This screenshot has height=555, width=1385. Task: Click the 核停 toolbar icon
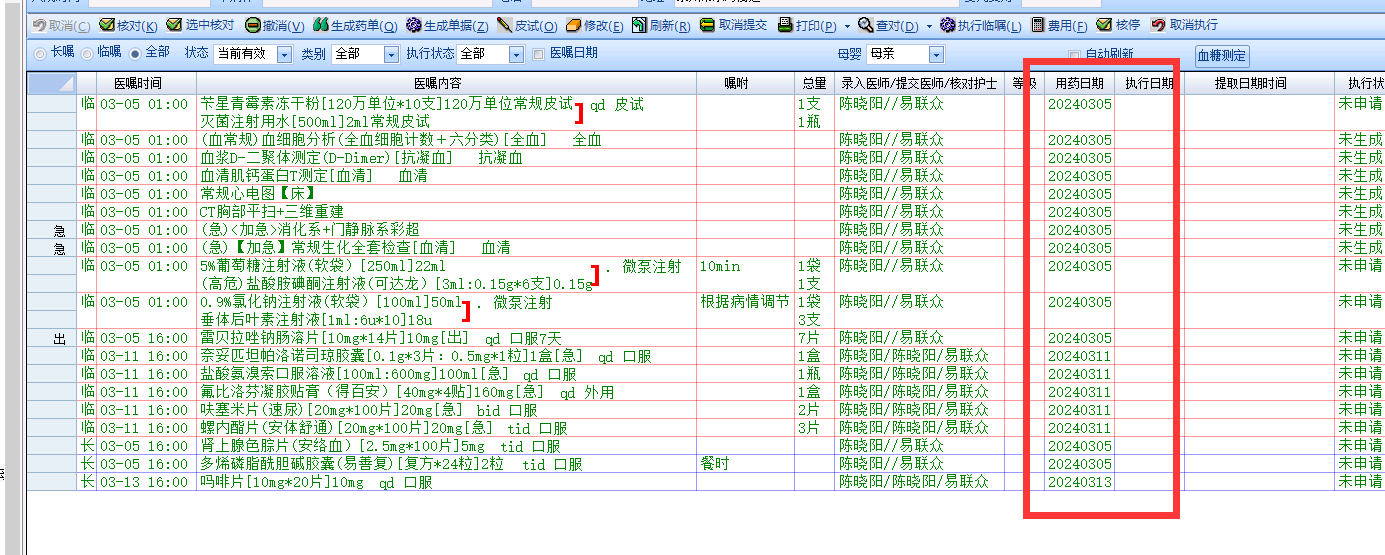pos(1104,25)
